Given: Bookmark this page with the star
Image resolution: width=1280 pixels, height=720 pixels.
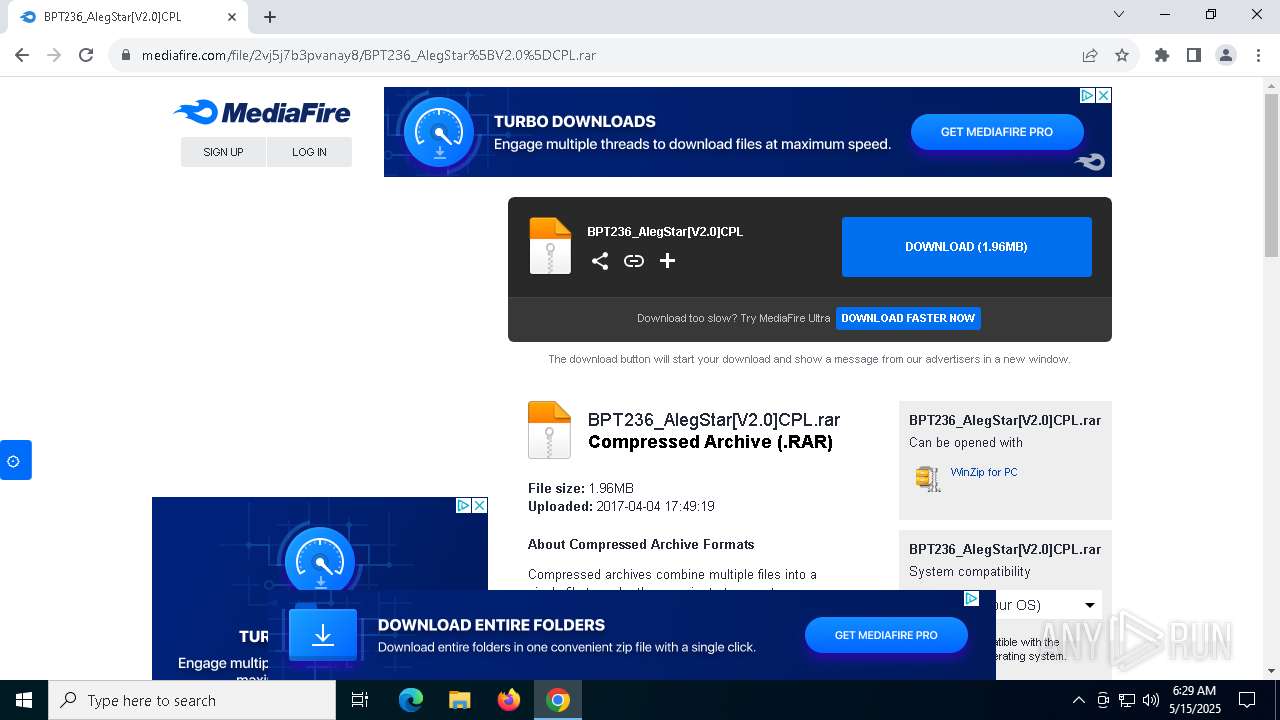Looking at the screenshot, I should [x=1122, y=55].
